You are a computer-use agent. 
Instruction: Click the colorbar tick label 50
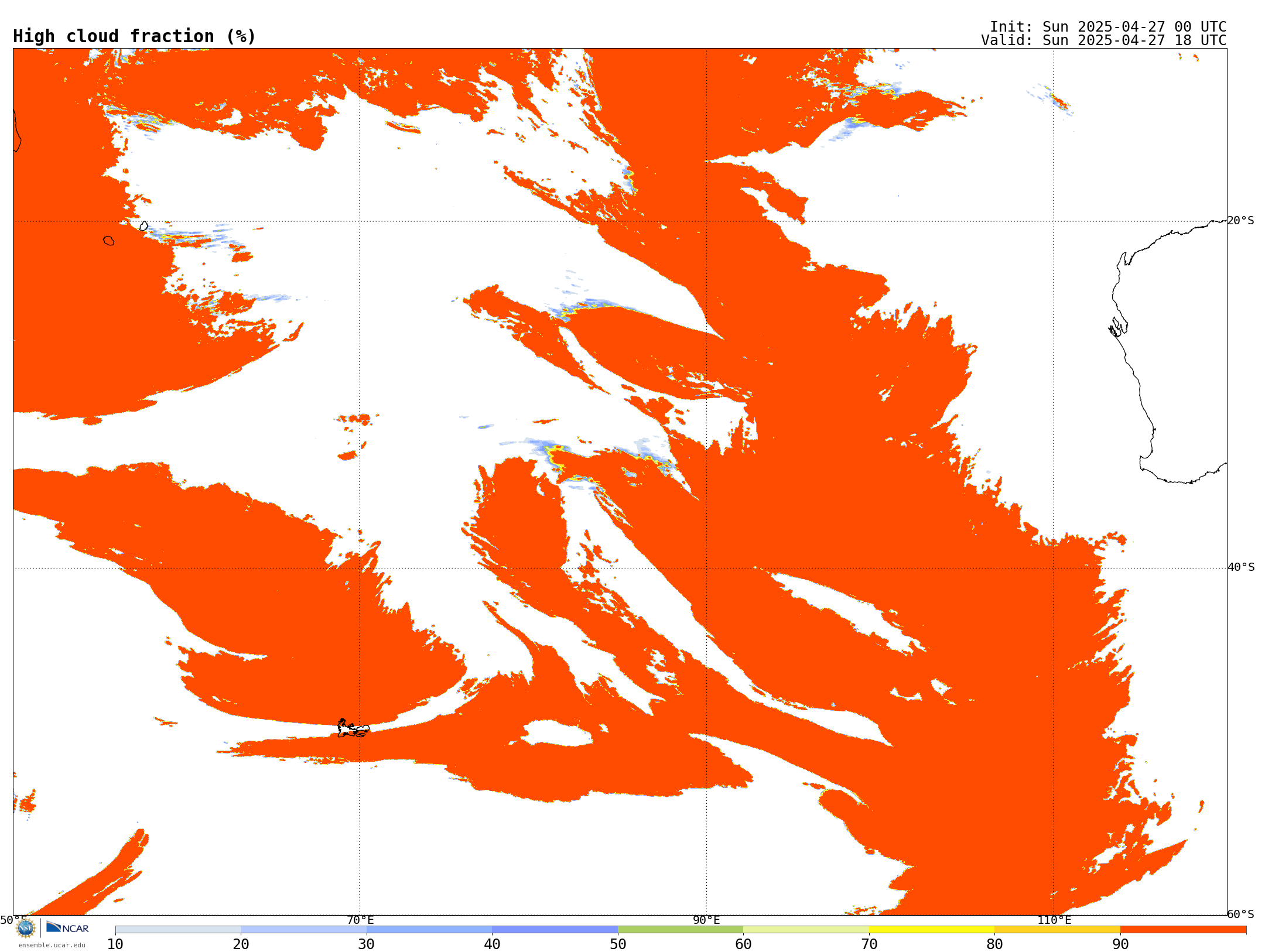coord(618,944)
